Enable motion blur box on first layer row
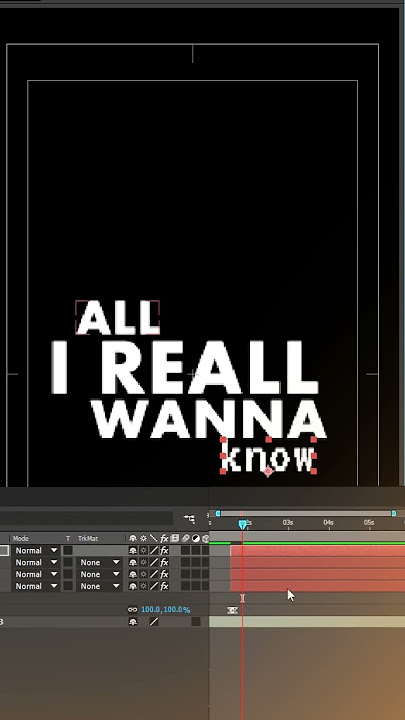The image size is (405, 720). tap(185, 550)
